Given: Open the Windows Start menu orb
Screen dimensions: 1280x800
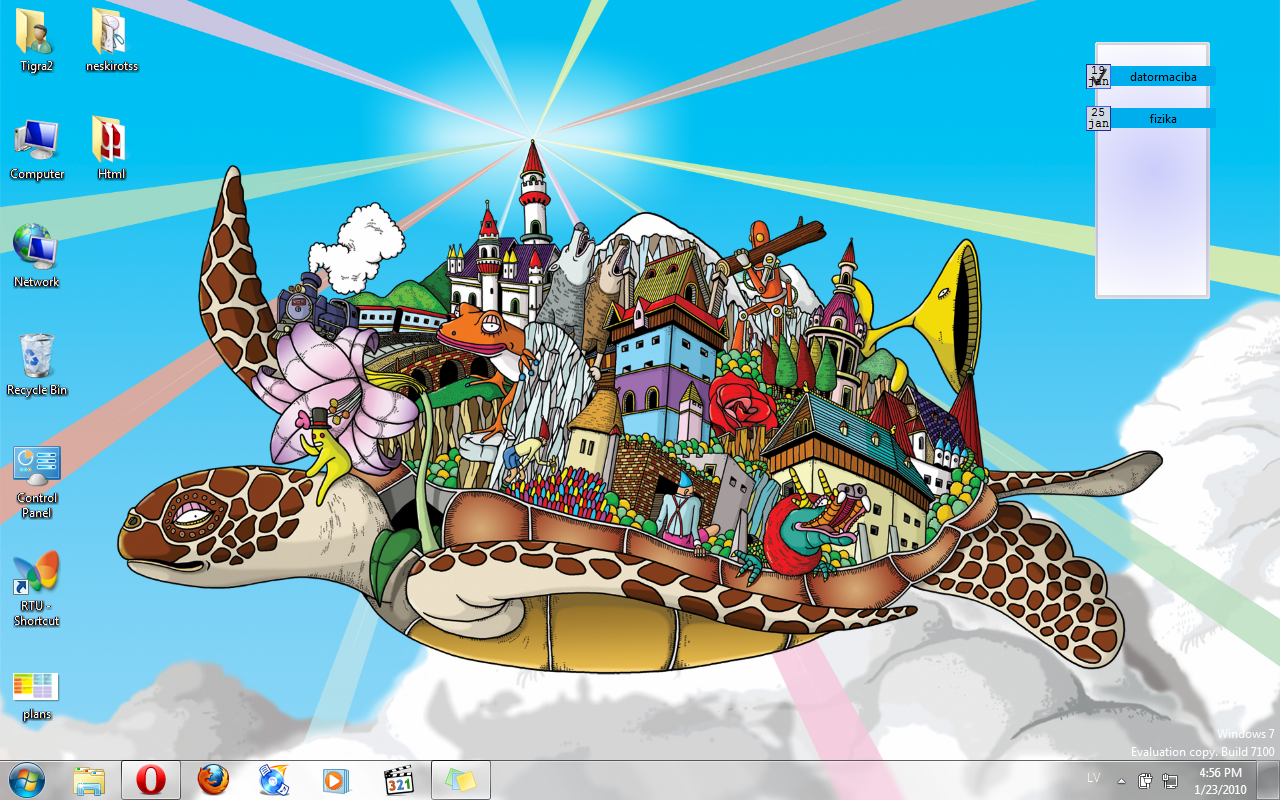Looking at the screenshot, I should coord(26,780).
